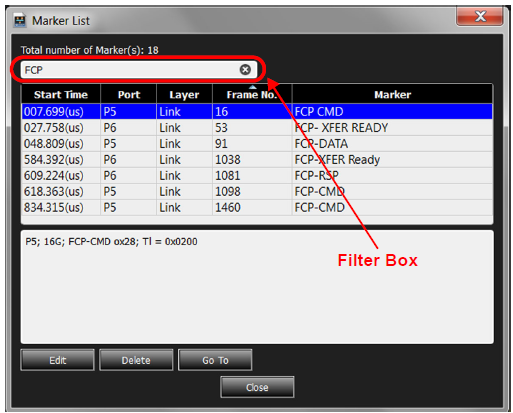Click the Total number of Marker(s) label
This screenshot has height=413, width=513.
[89, 50]
